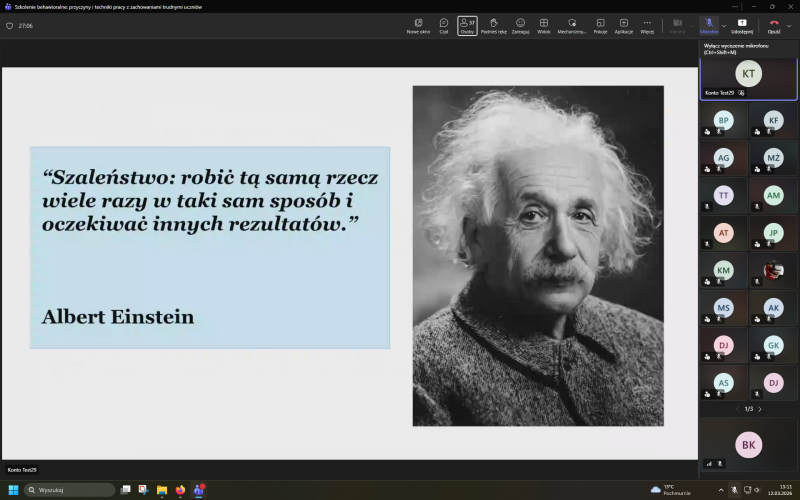Expand the microphone options dropdown arrow
This screenshot has height=500, width=800.
click(x=723, y=25)
